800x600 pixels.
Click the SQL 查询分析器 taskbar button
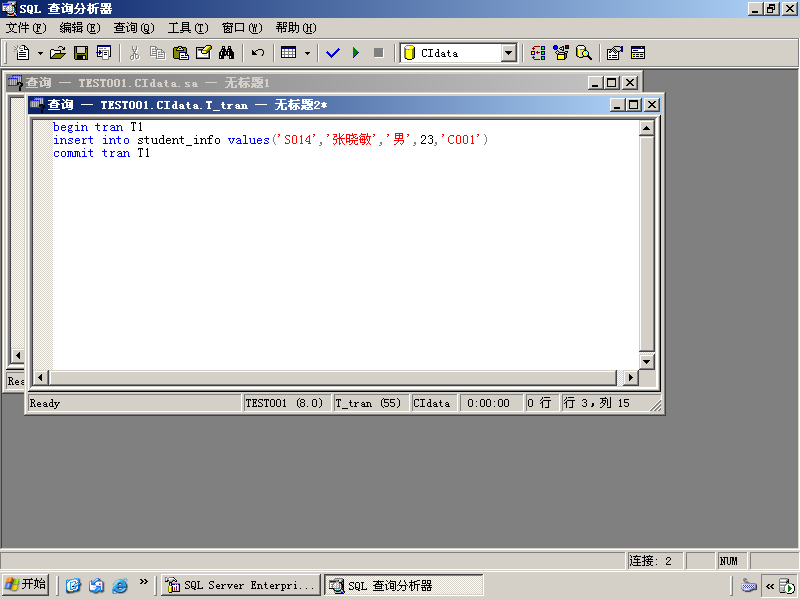point(403,585)
